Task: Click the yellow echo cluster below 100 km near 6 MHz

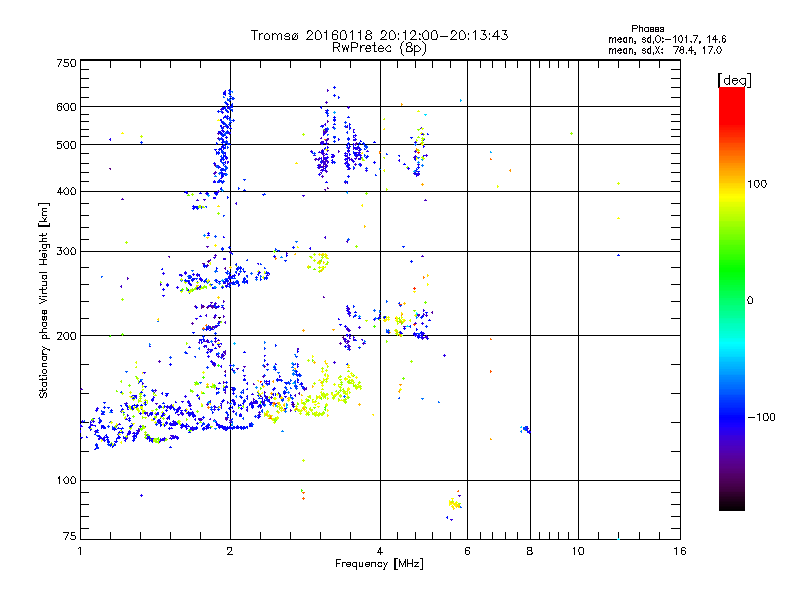Action: pyautogui.click(x=455, y=504)
